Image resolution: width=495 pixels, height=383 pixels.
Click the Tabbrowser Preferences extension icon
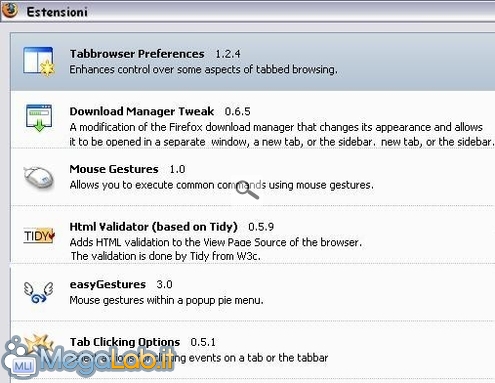39,62
